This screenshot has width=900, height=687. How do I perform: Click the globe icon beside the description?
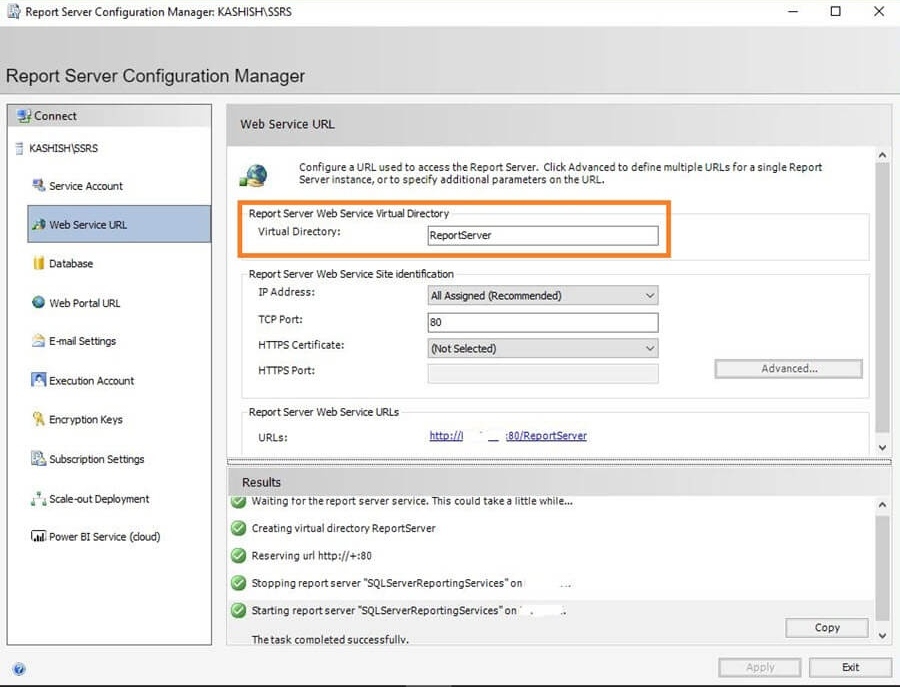coord(254,175)
